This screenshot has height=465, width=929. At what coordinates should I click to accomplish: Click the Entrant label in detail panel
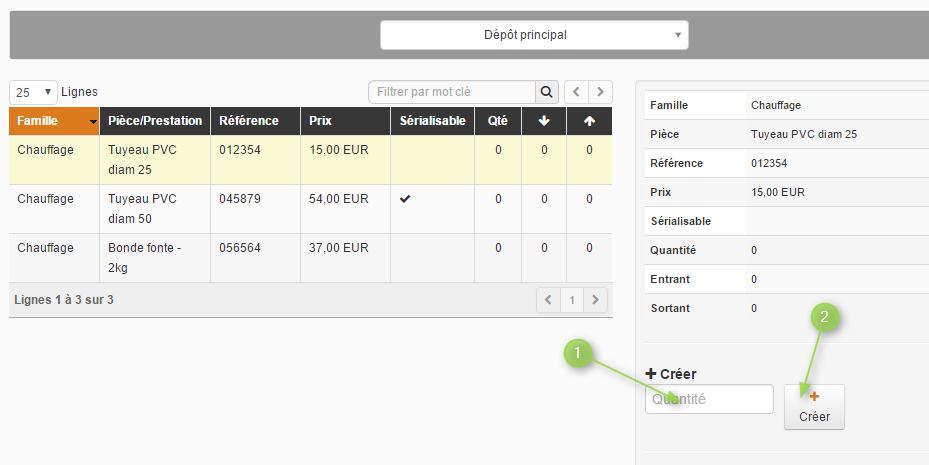pos(670,279)
